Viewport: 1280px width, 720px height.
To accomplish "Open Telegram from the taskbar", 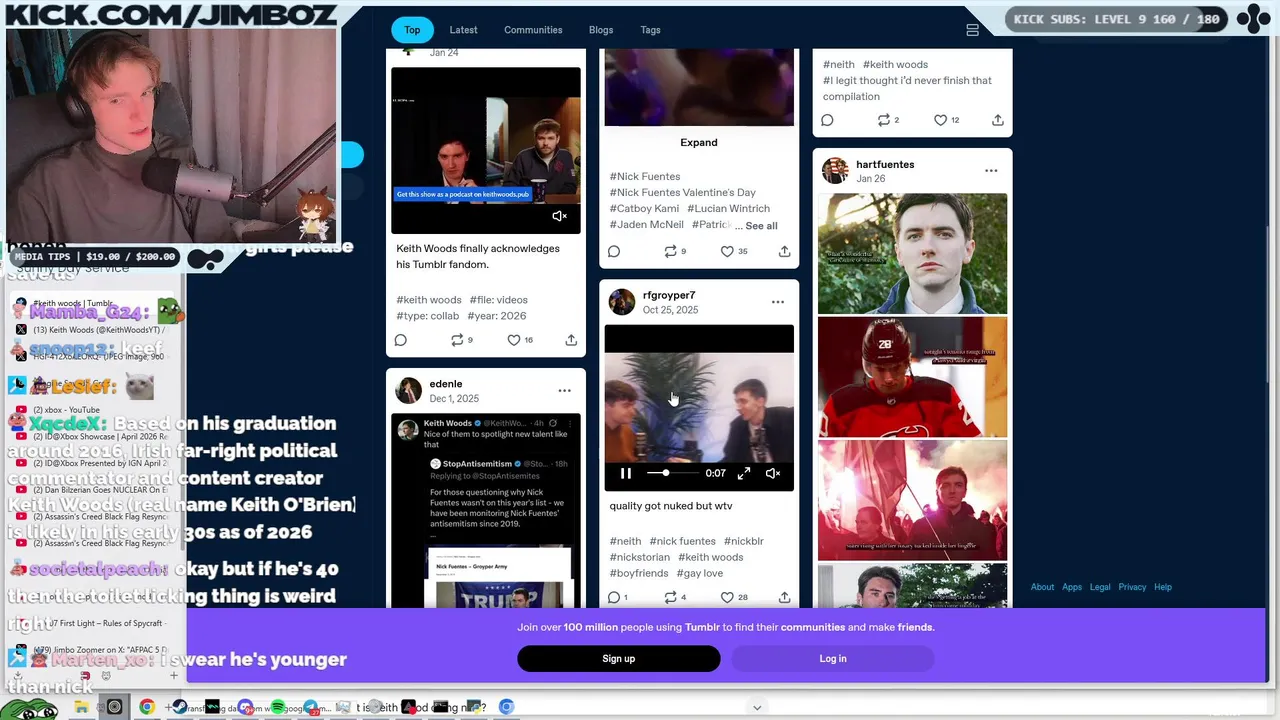I will pos(311,707).
